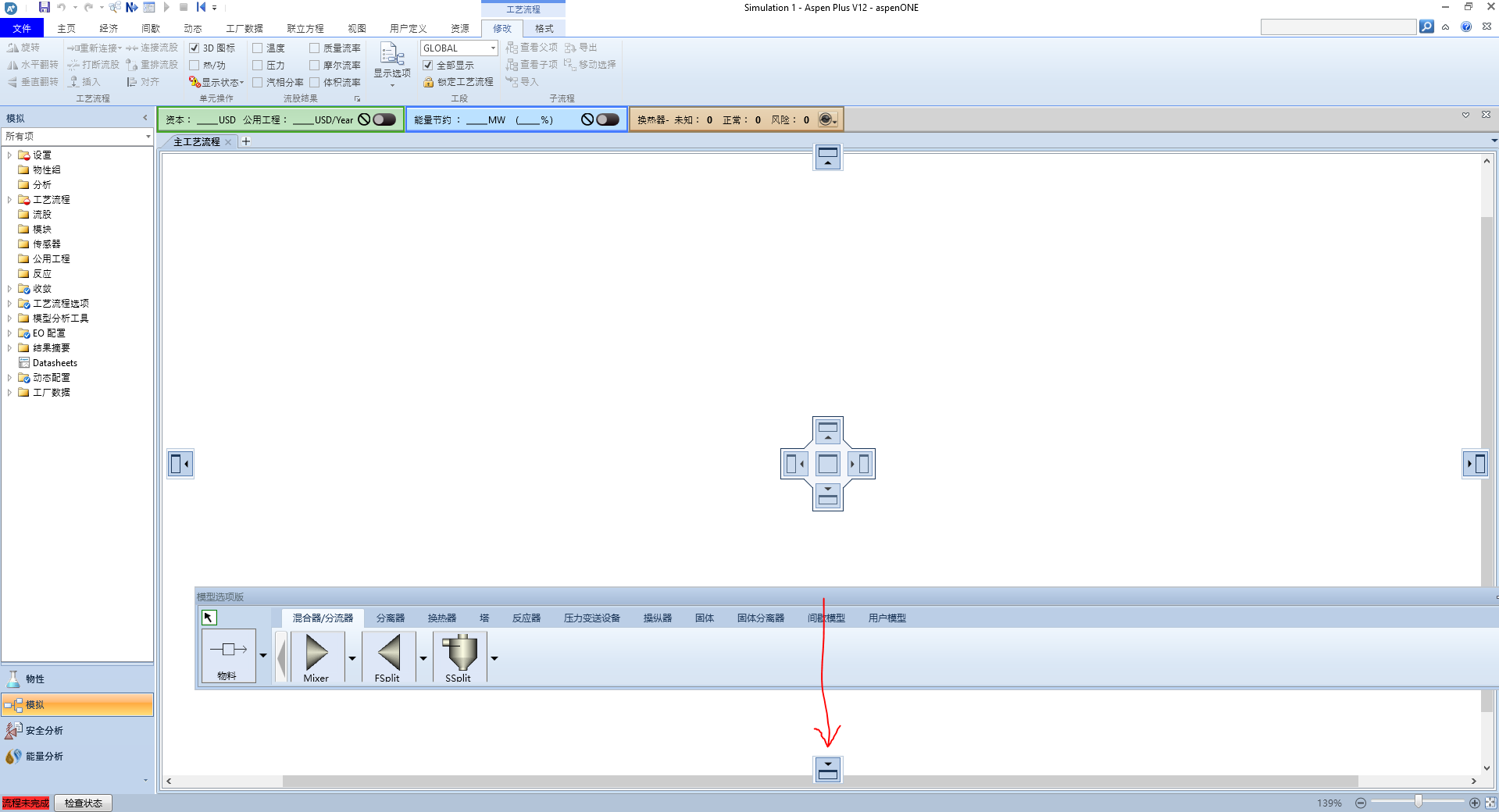Click the bottom-edge docking guide icon
Viewport: 1499px width, 812px height.
827,769
